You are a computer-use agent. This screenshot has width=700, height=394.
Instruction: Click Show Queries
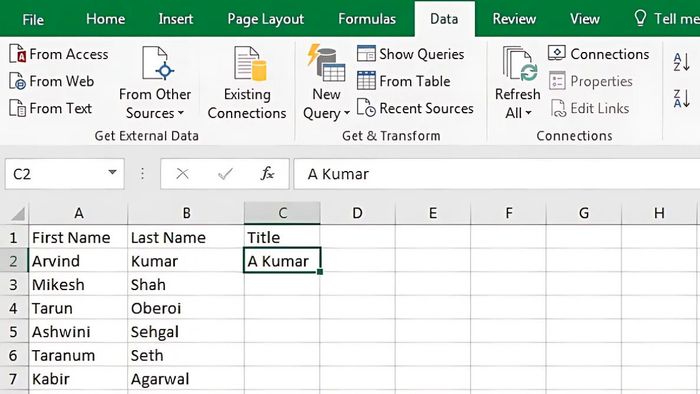click(411, 54)
